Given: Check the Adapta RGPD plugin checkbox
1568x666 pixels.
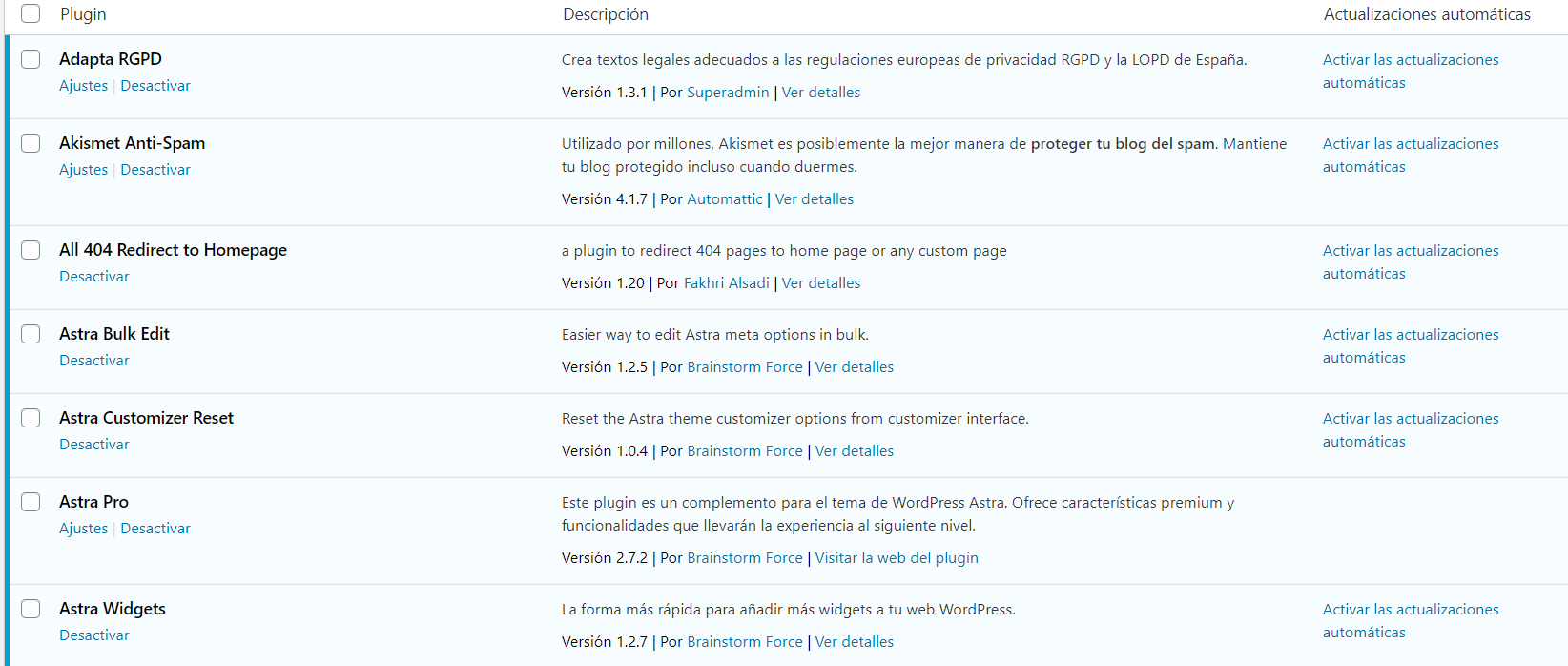Looking at the screenshot, I should click(x=31, y=59).
